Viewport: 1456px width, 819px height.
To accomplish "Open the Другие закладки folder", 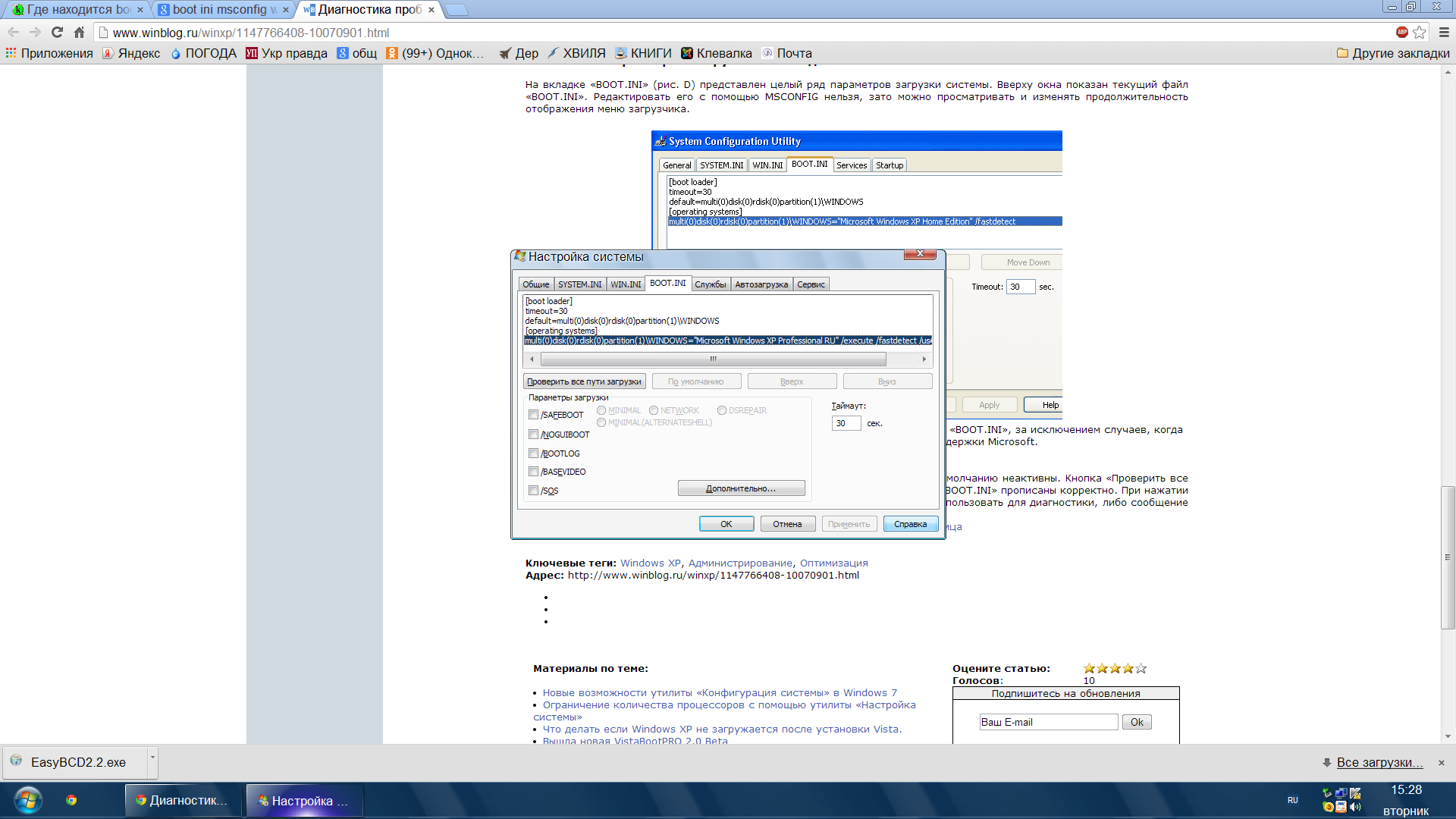I will (1393, 53).
